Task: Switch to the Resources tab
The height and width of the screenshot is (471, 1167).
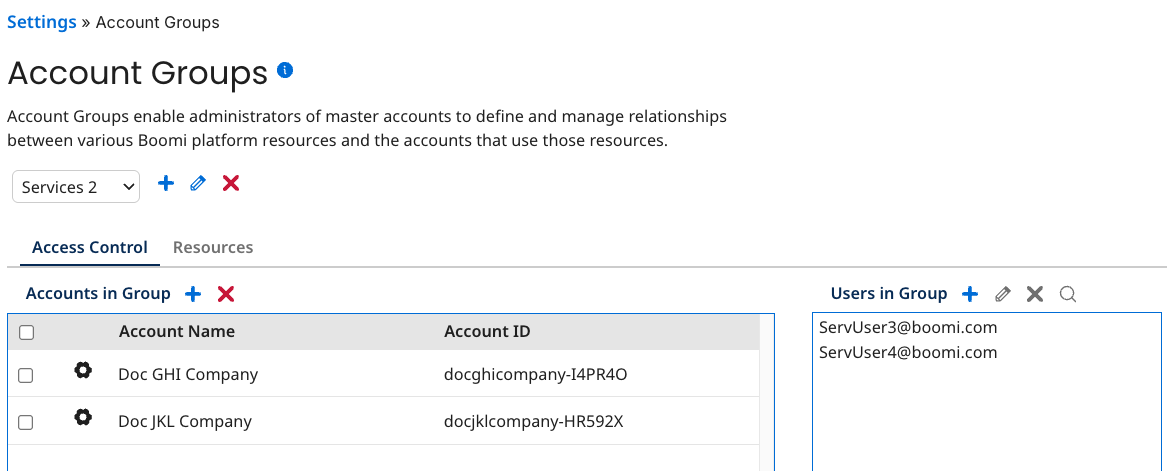Action: [x=213, y=247]
